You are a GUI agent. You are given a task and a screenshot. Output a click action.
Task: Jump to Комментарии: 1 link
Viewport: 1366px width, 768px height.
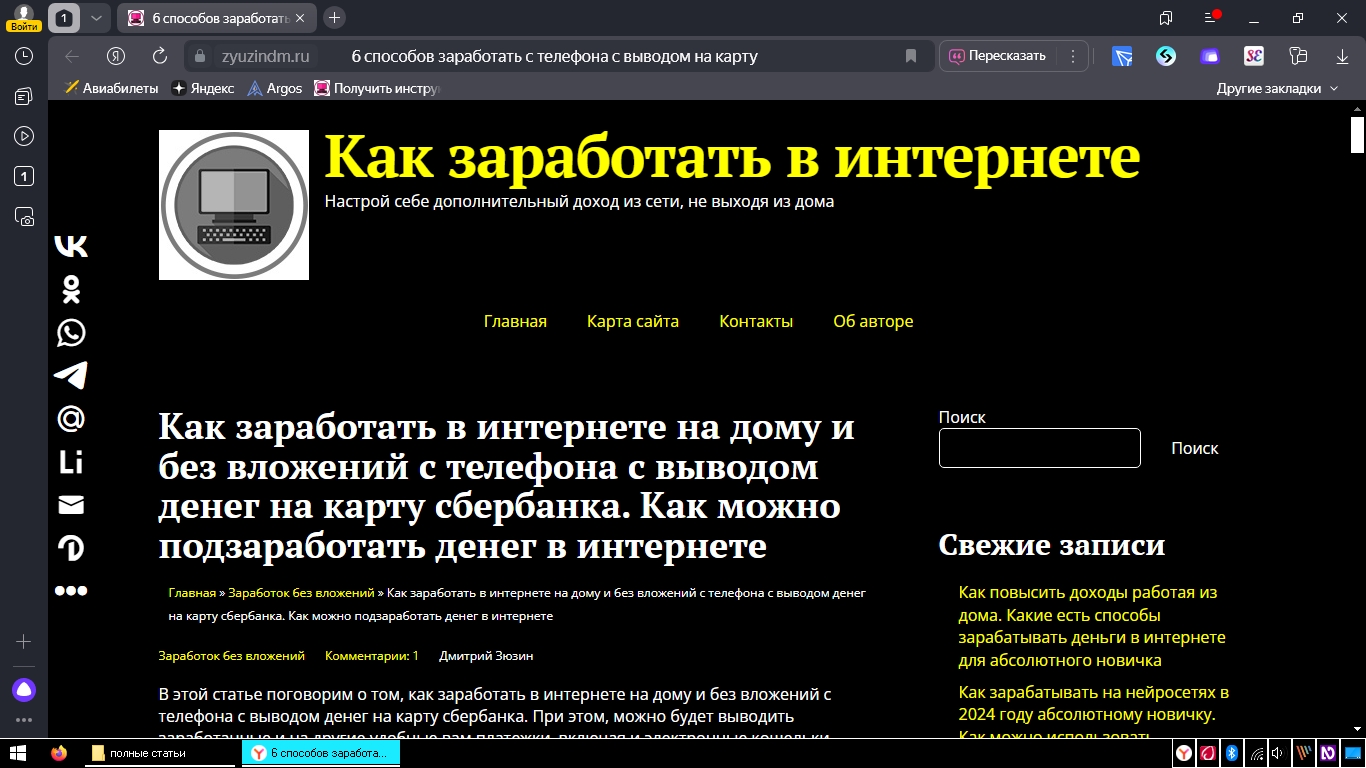pos(372,656)
